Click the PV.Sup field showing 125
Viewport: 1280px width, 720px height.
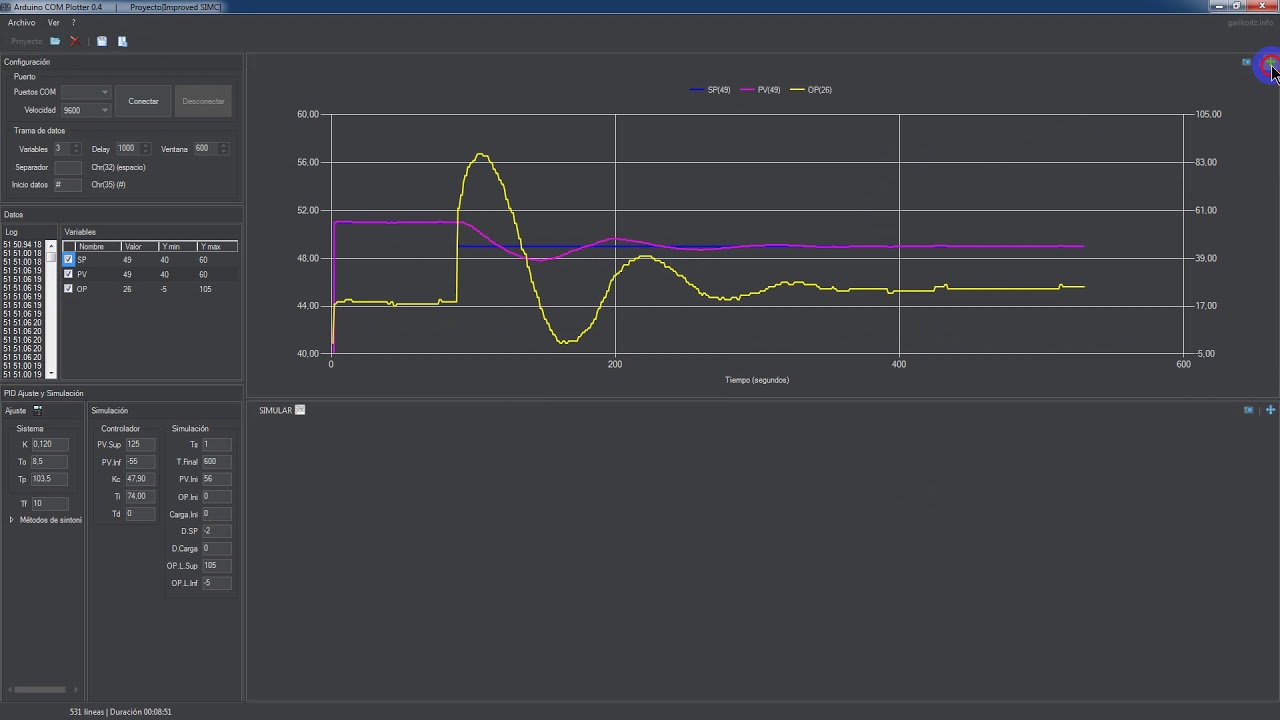point(140,444)
